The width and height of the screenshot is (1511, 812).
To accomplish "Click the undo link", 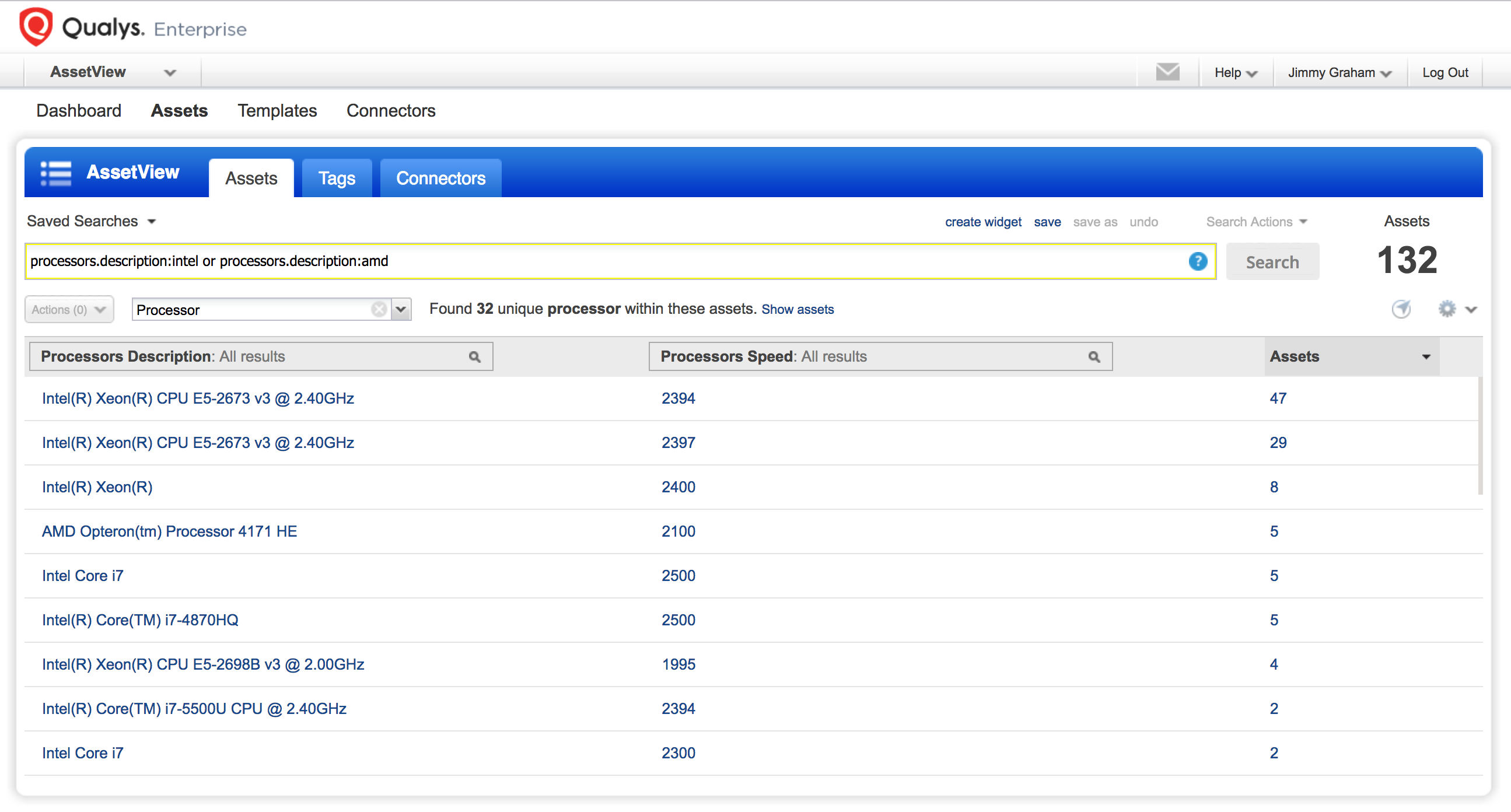I will click(1144, 222).
